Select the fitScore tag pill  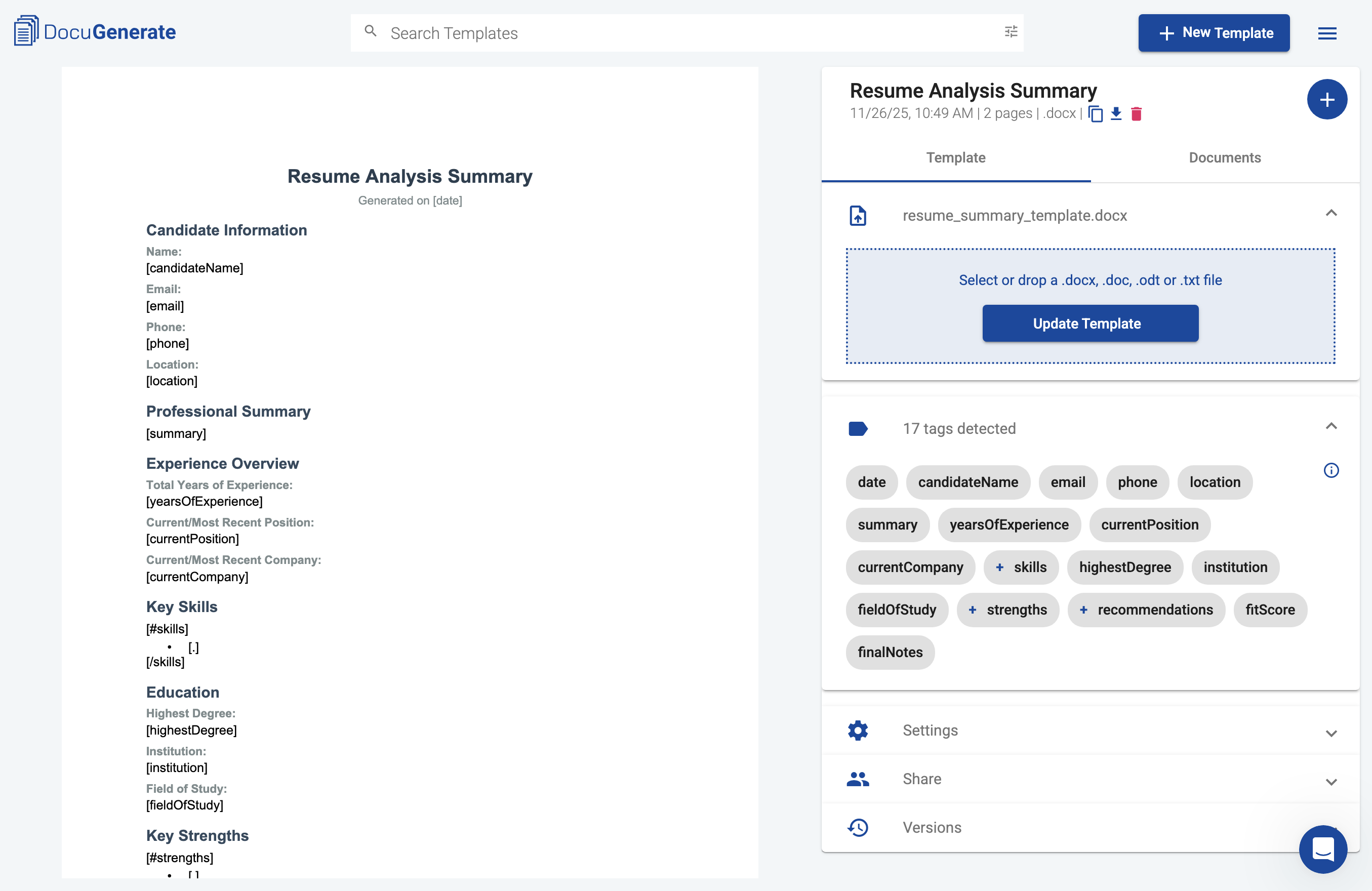point(1270,610)
